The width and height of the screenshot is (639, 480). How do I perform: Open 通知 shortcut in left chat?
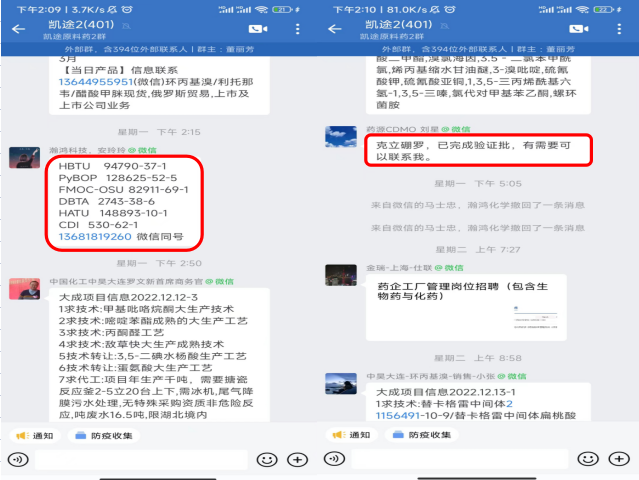pos(35,436)
